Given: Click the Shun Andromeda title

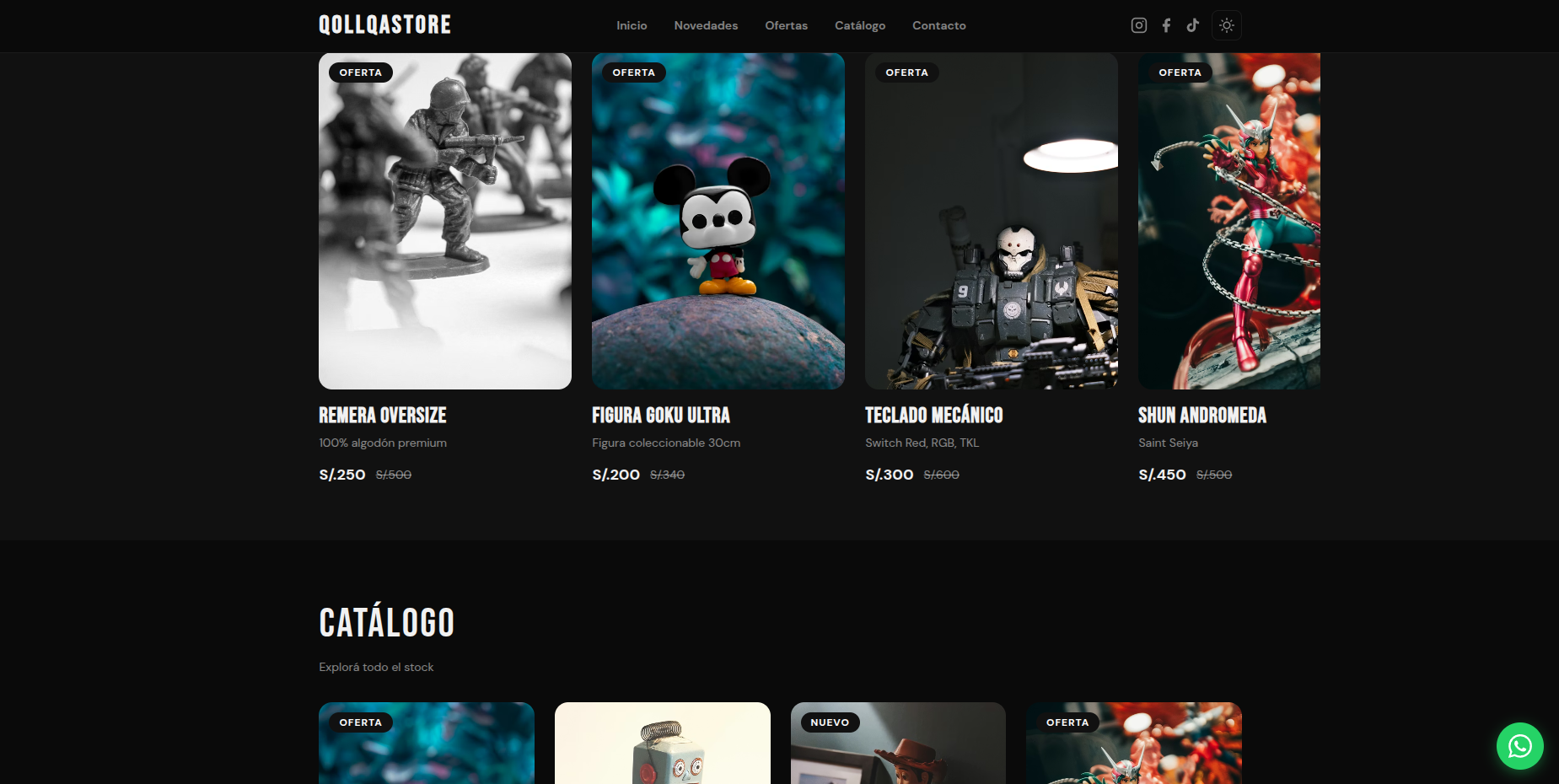Looking at the screenshot, I should pyautogui.click(x=1202, y=415).
